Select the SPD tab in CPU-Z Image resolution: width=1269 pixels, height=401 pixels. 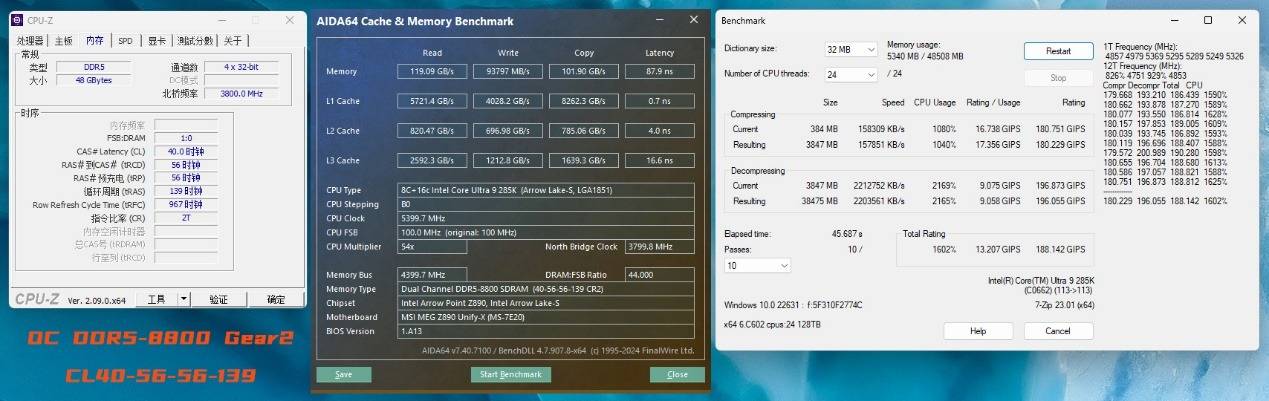click(125, 41)
